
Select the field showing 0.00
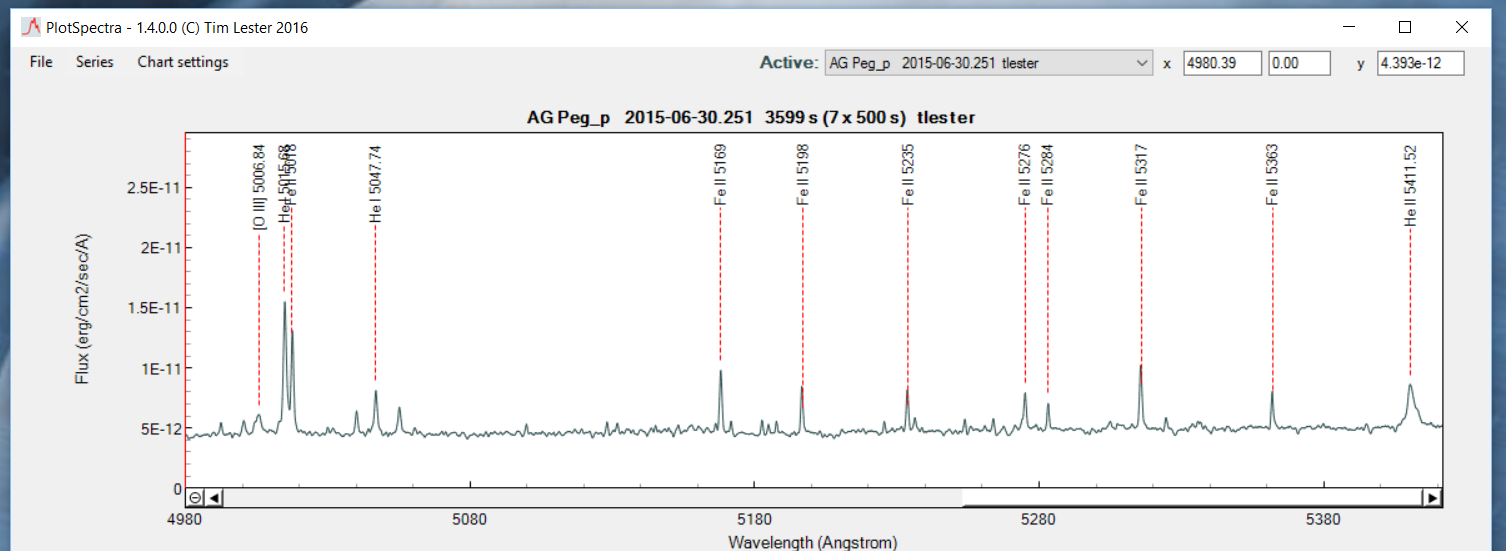(x=1299, y=64)
